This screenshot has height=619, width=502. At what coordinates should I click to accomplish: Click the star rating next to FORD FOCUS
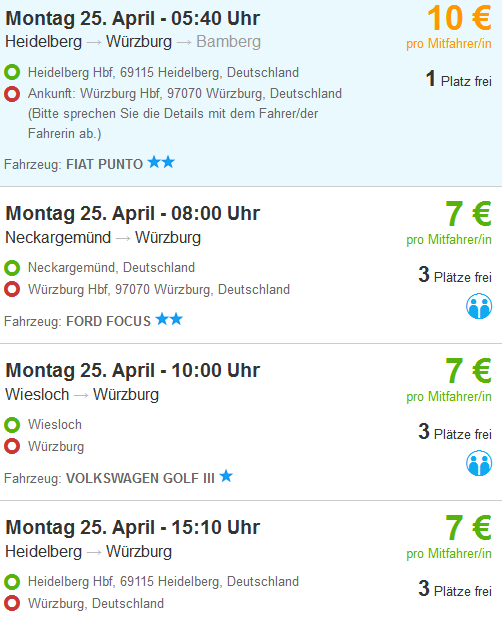click(169, 319)
